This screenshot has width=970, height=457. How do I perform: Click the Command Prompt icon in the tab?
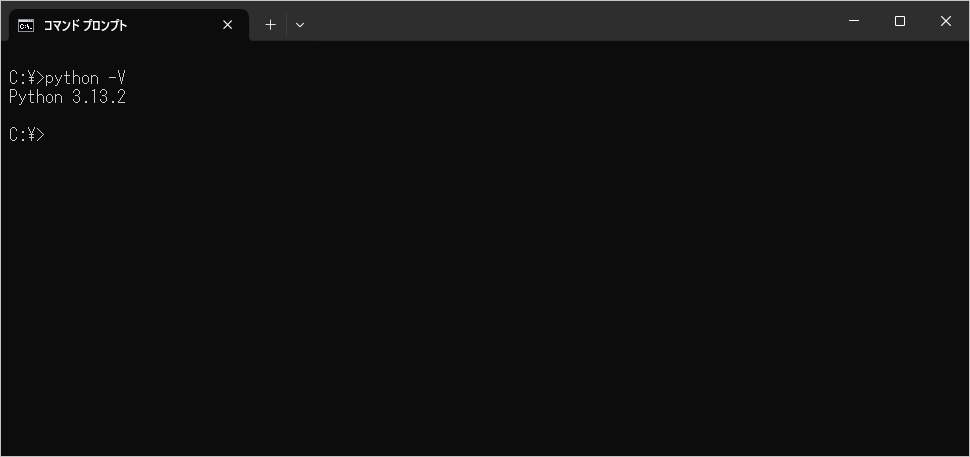pos(26,25)
